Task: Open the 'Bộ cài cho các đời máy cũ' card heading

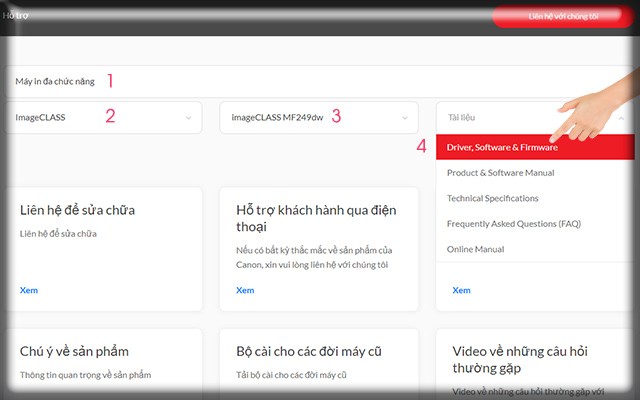Action: pos(309,351)
